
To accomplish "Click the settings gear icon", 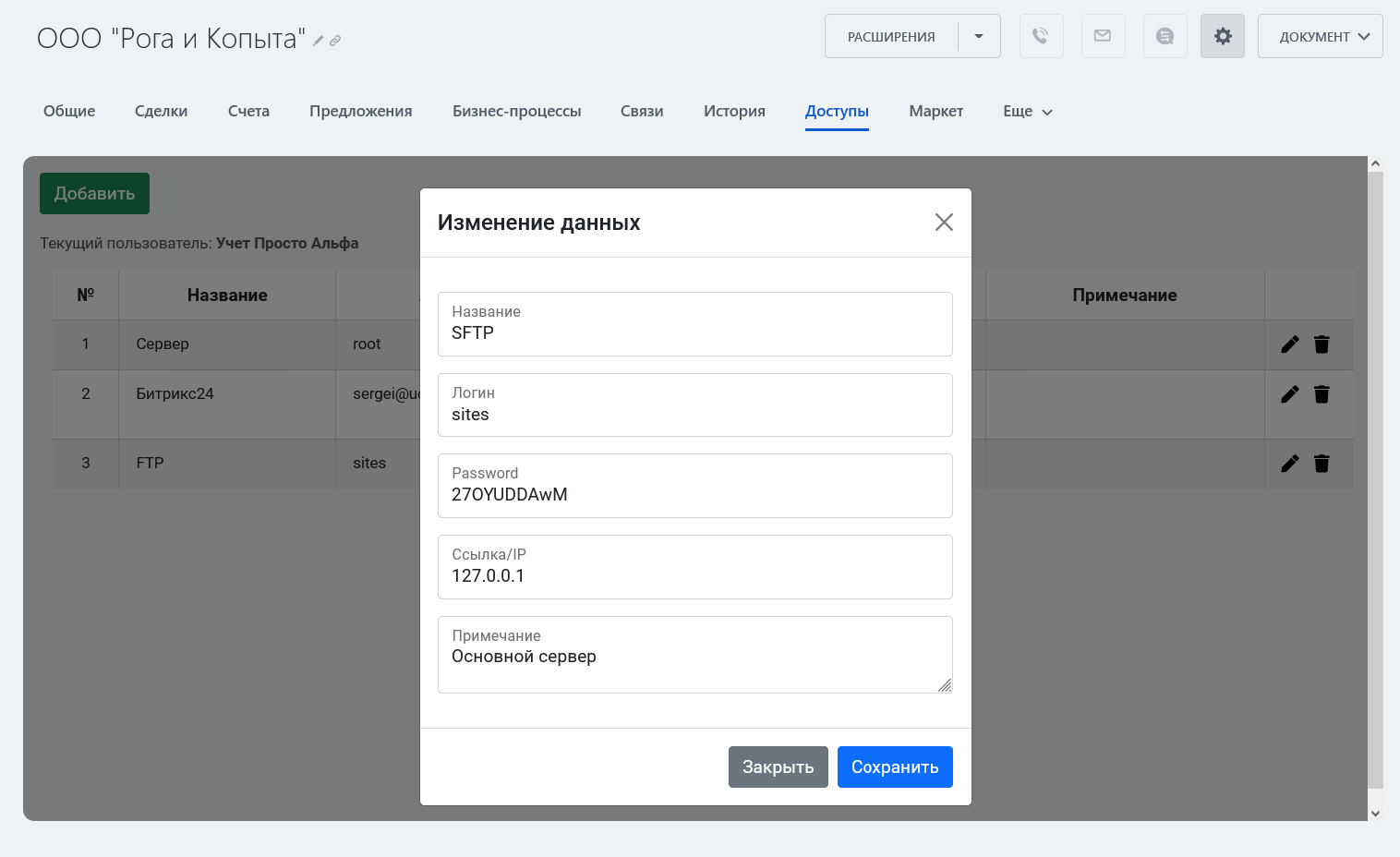I will [1222, 36].
